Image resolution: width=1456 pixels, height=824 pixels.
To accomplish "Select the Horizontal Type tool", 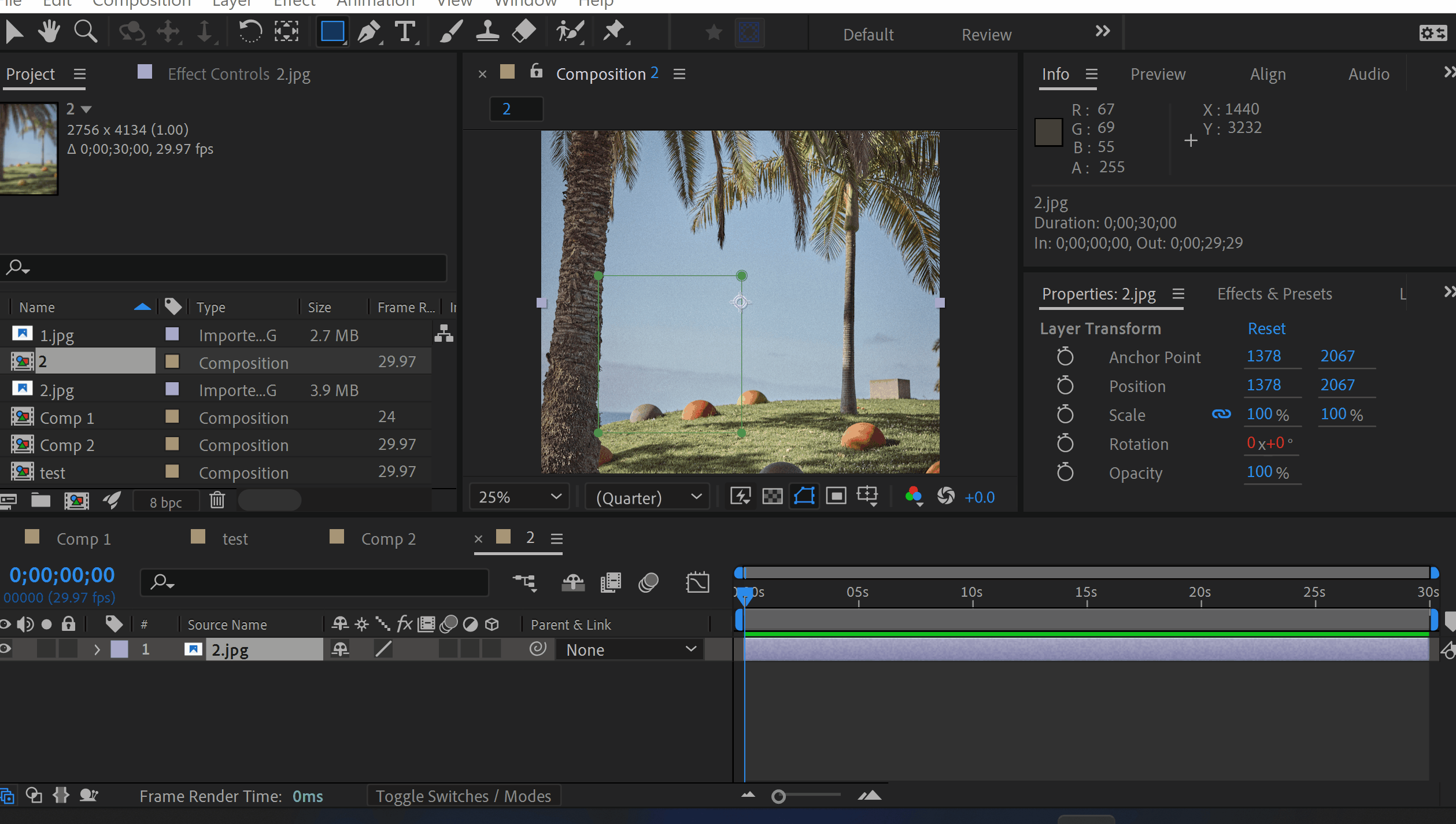I will click(405, 32).
